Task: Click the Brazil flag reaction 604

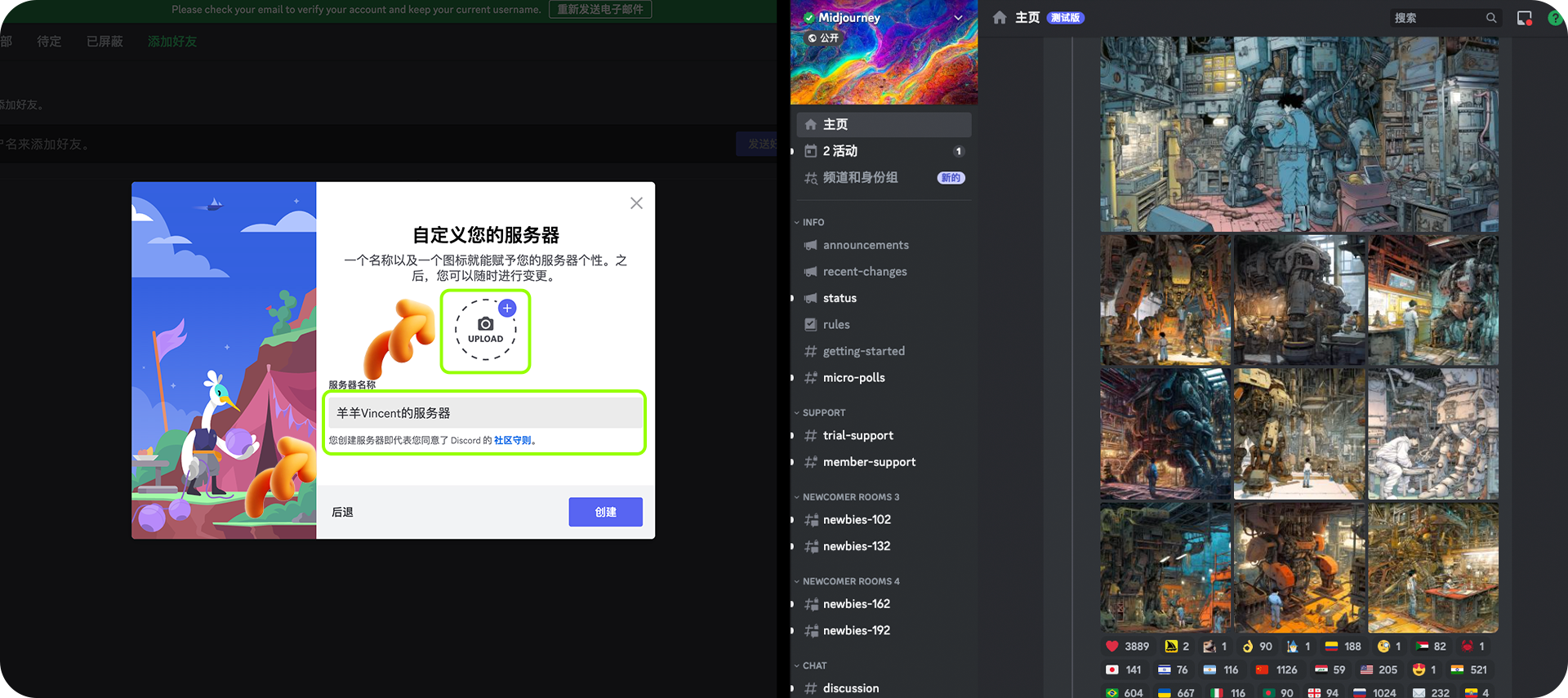Action: coord(1125,692)
